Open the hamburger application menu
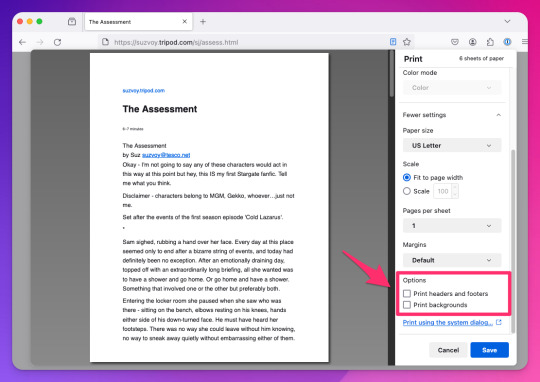This screenshot has height=382, width=540. pos(525,42)
